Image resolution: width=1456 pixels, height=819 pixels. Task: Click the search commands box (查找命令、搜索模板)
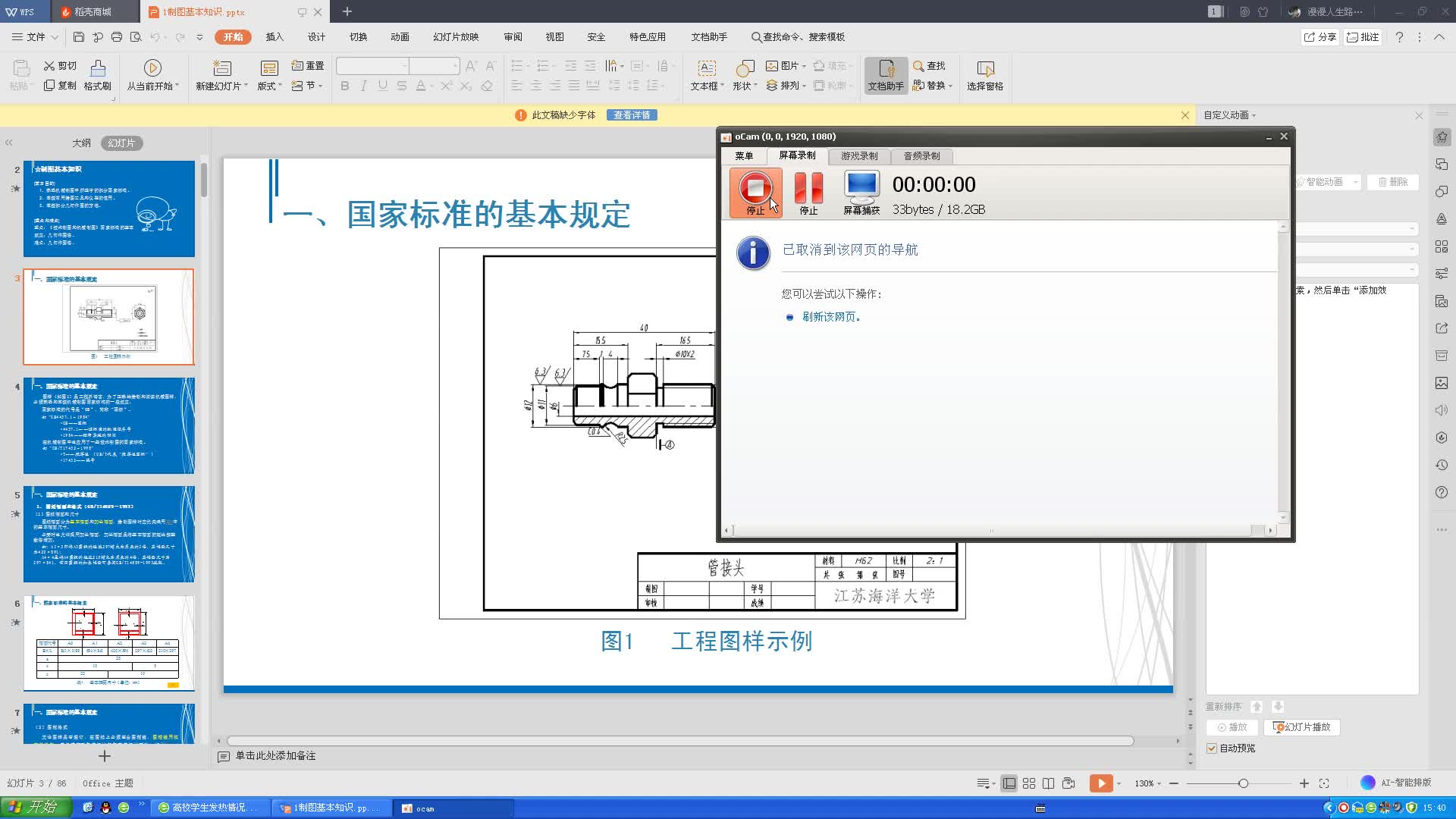click(x=798, y=36)
